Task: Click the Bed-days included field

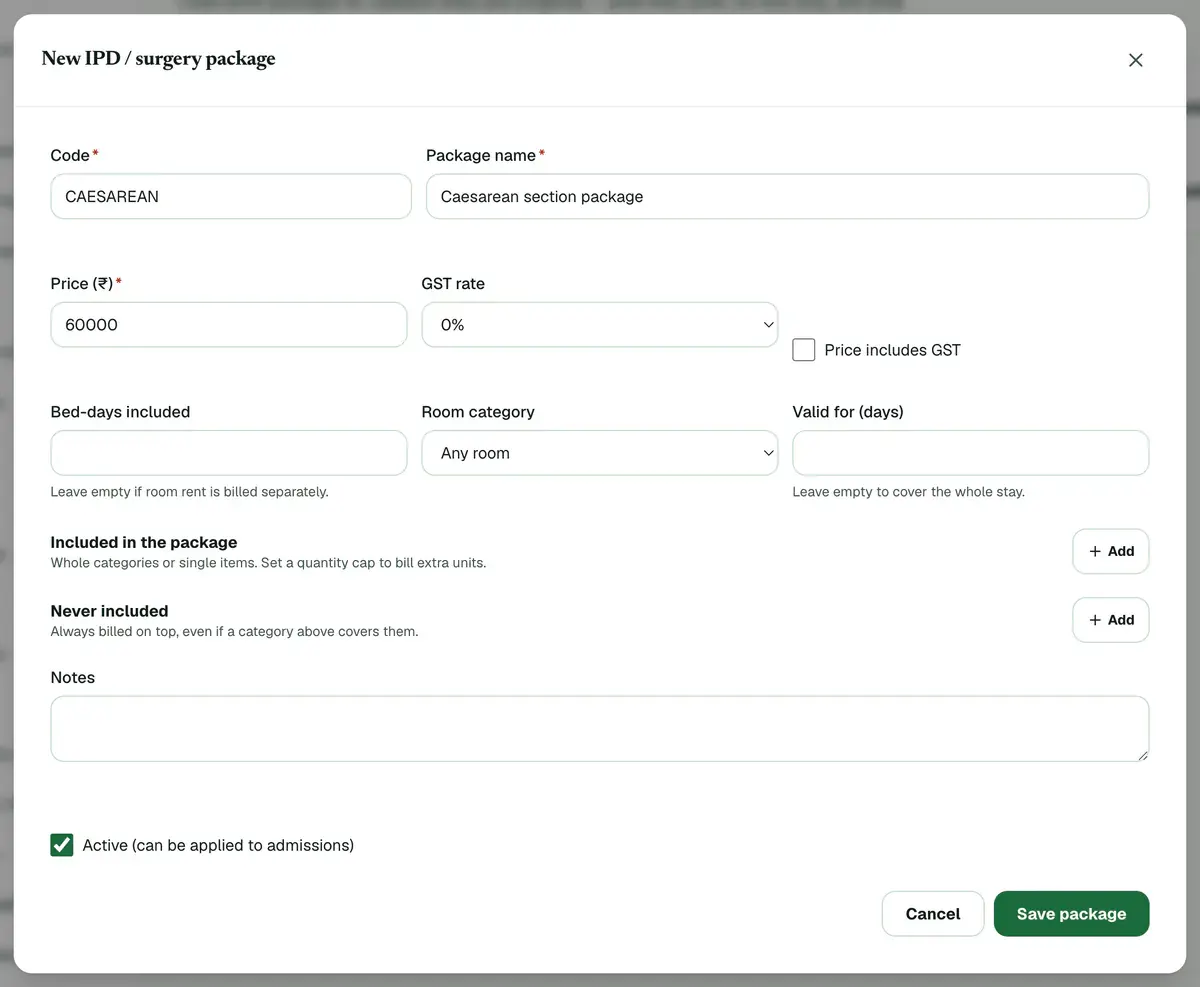Action: pos(229,453)
